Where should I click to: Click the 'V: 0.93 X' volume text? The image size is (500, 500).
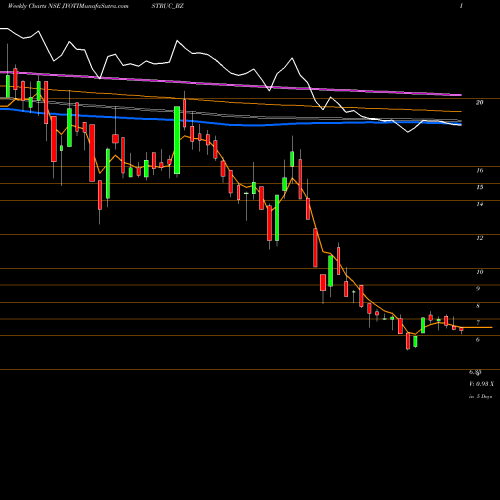(482, 384)
